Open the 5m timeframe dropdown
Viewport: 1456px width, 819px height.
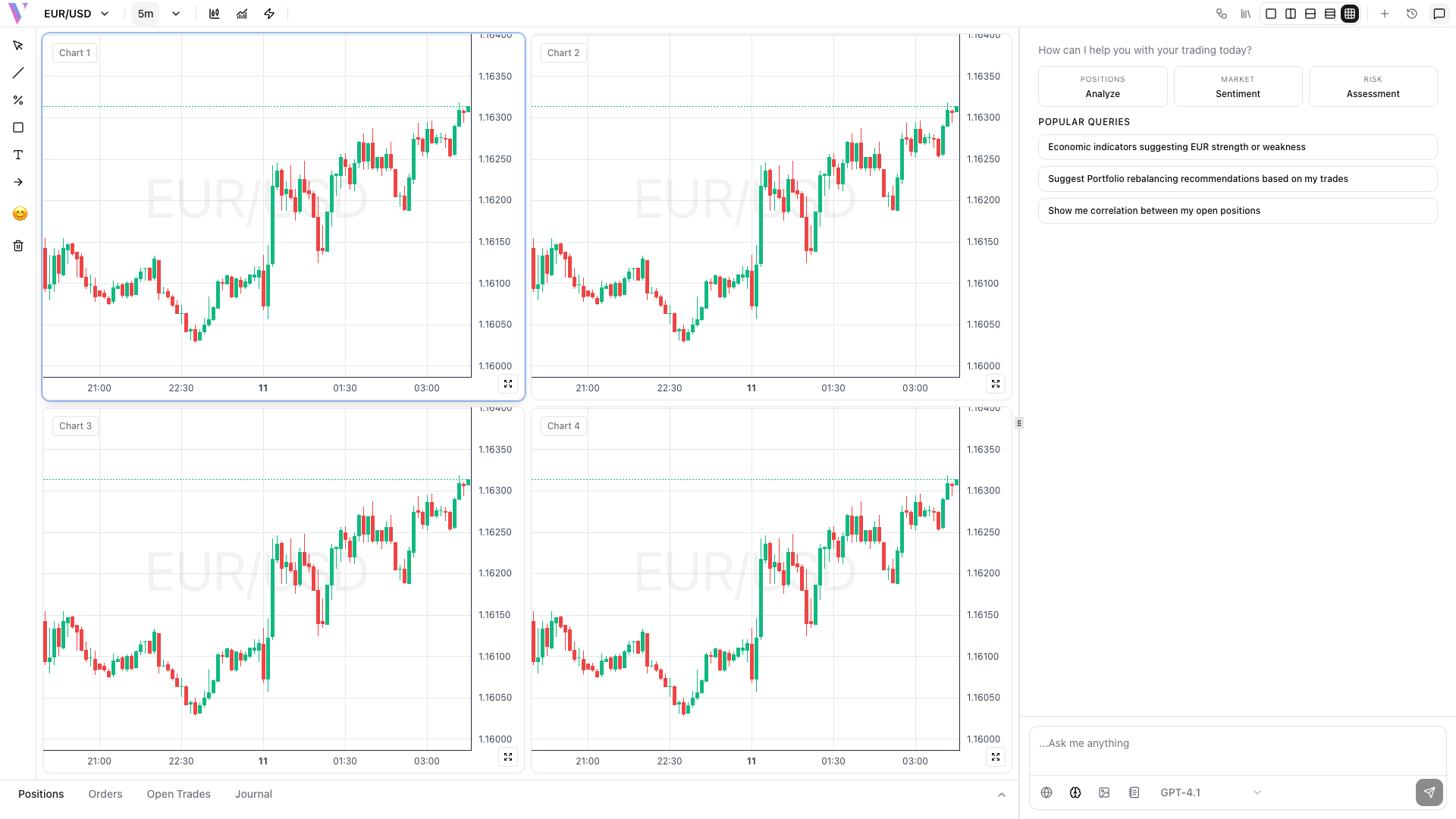pos(158,14)
